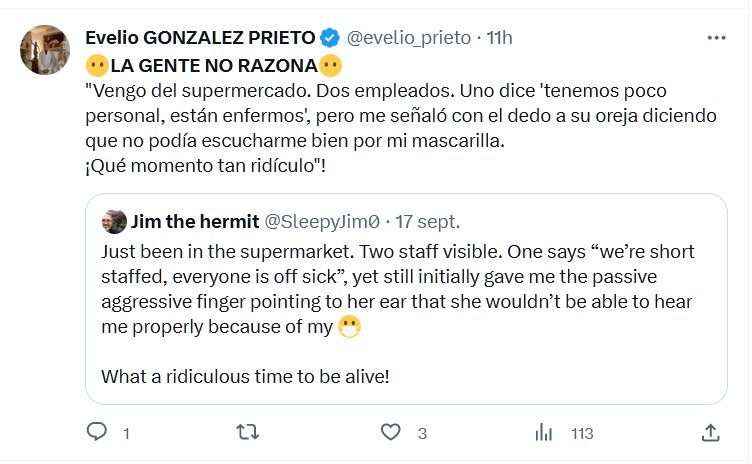
Task: Click the blue verified badge
Action: [x=329, y=39]
